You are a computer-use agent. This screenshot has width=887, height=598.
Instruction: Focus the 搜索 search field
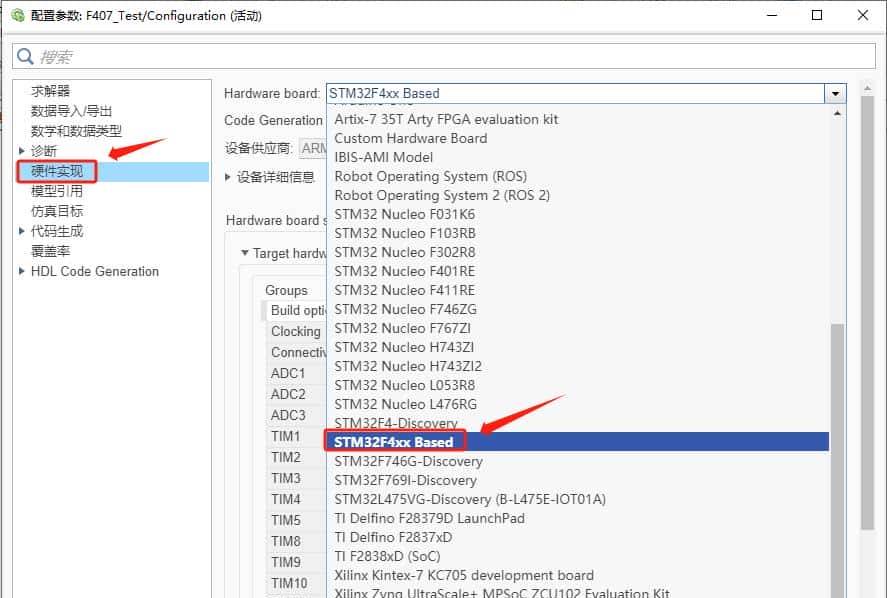[x=444, y=57]
